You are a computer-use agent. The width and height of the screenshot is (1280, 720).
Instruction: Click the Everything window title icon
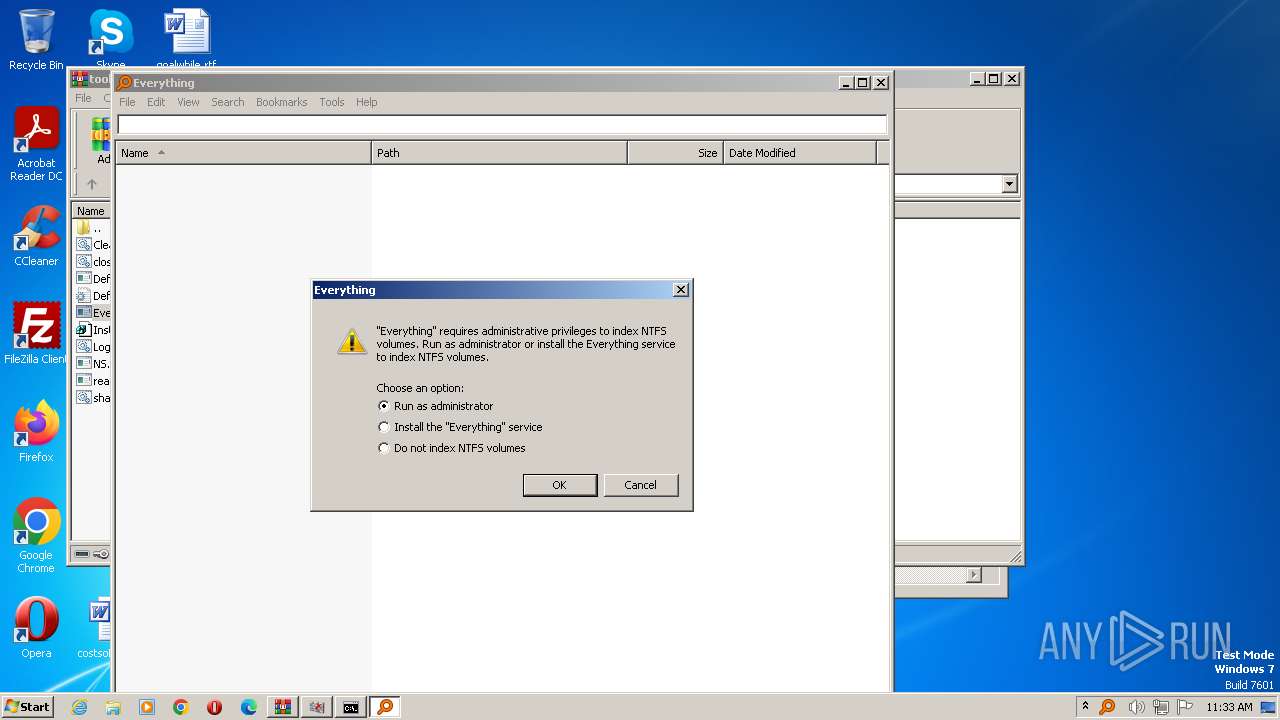point(124,83)
